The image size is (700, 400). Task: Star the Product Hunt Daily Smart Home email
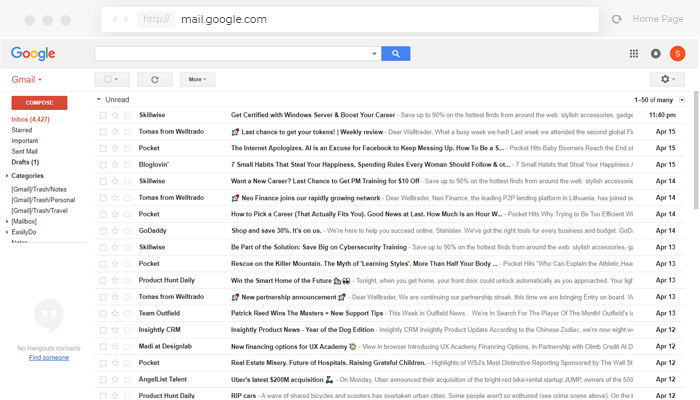115,280
